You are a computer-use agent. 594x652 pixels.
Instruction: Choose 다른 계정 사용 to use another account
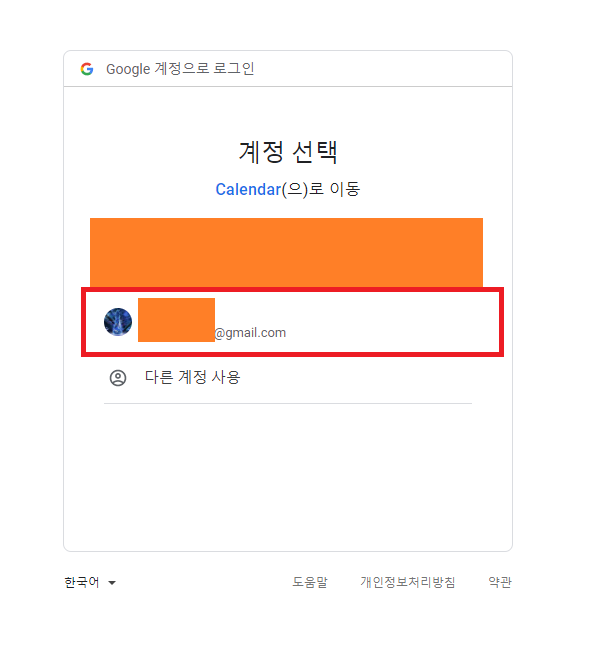tap(288, 378)
